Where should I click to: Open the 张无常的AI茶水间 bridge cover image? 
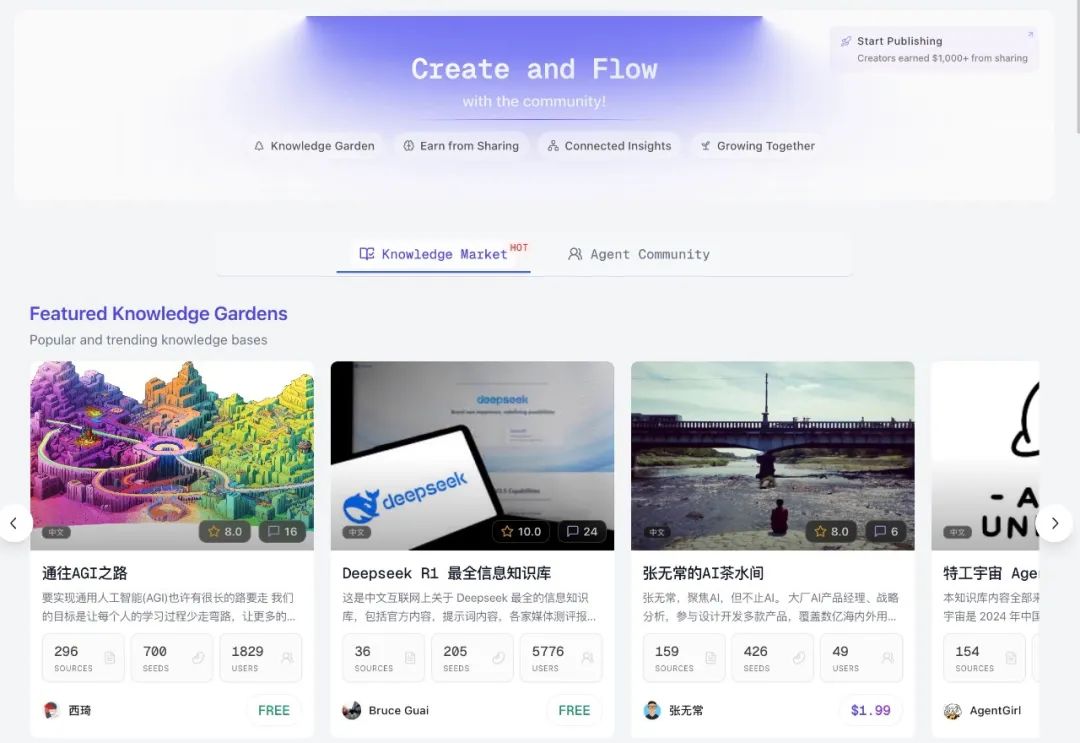pos(772,455)
